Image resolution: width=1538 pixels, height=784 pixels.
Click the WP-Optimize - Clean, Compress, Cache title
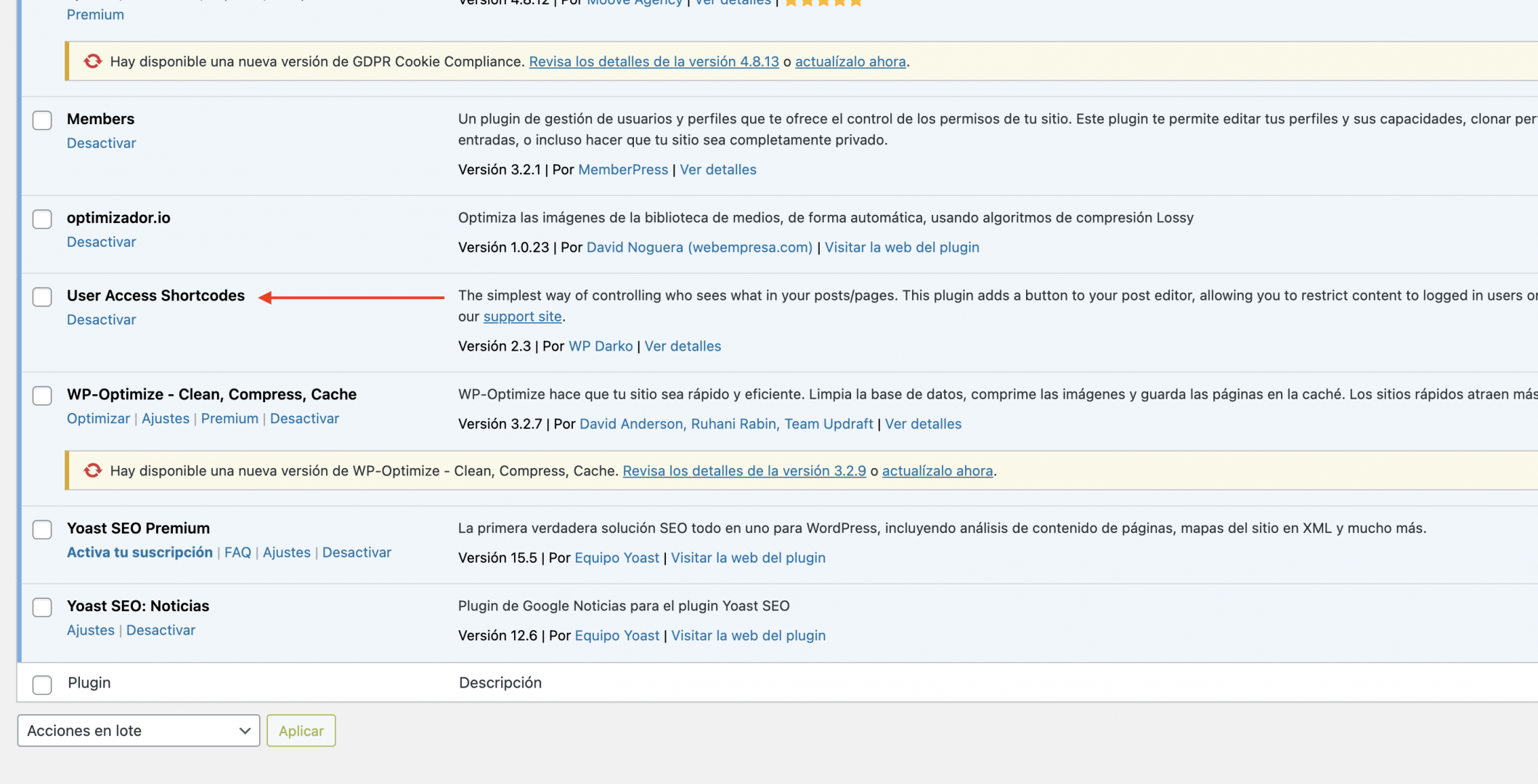point(211,394)
